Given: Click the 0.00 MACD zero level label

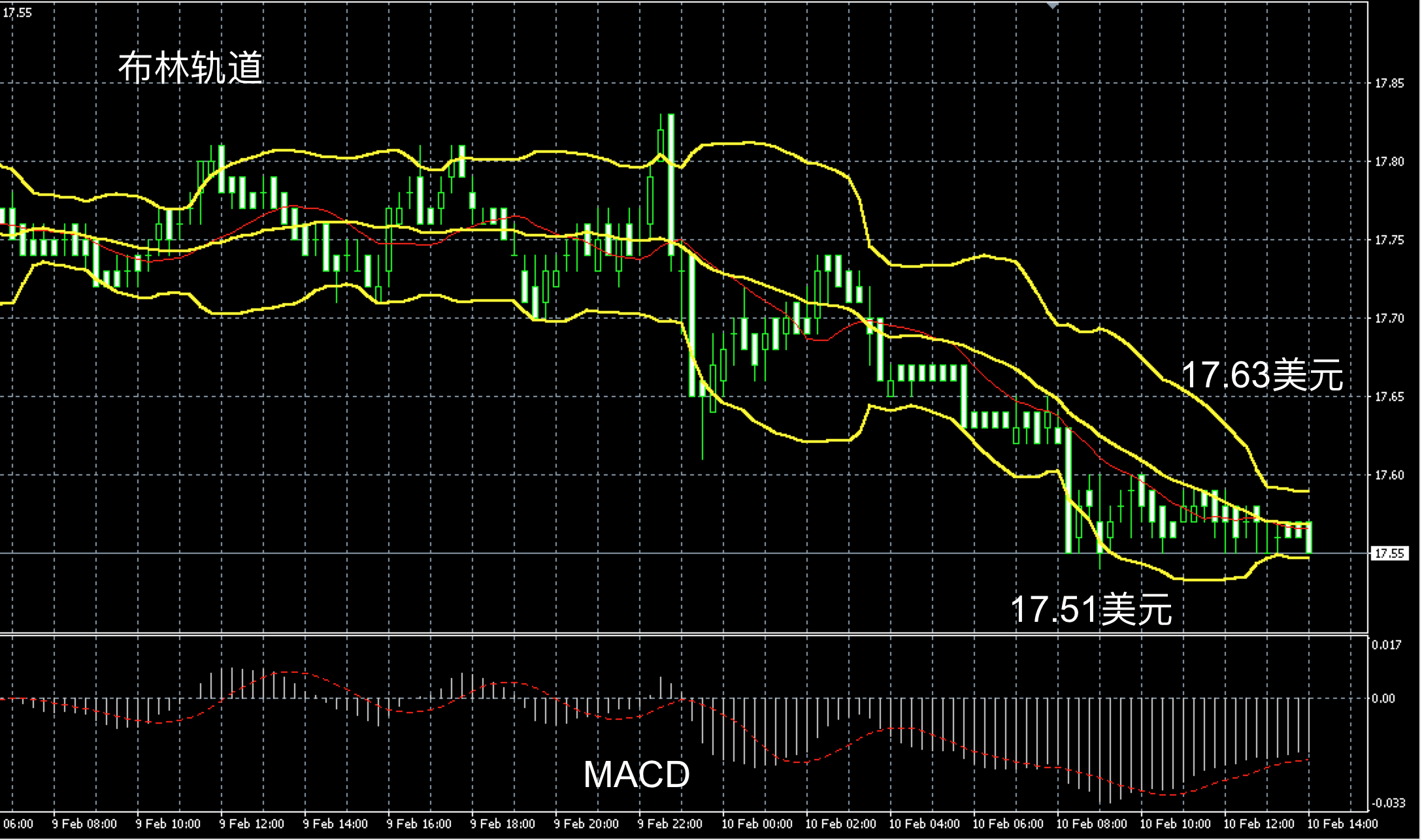Looking at the screenshot, I should [x=1383, y=699].
